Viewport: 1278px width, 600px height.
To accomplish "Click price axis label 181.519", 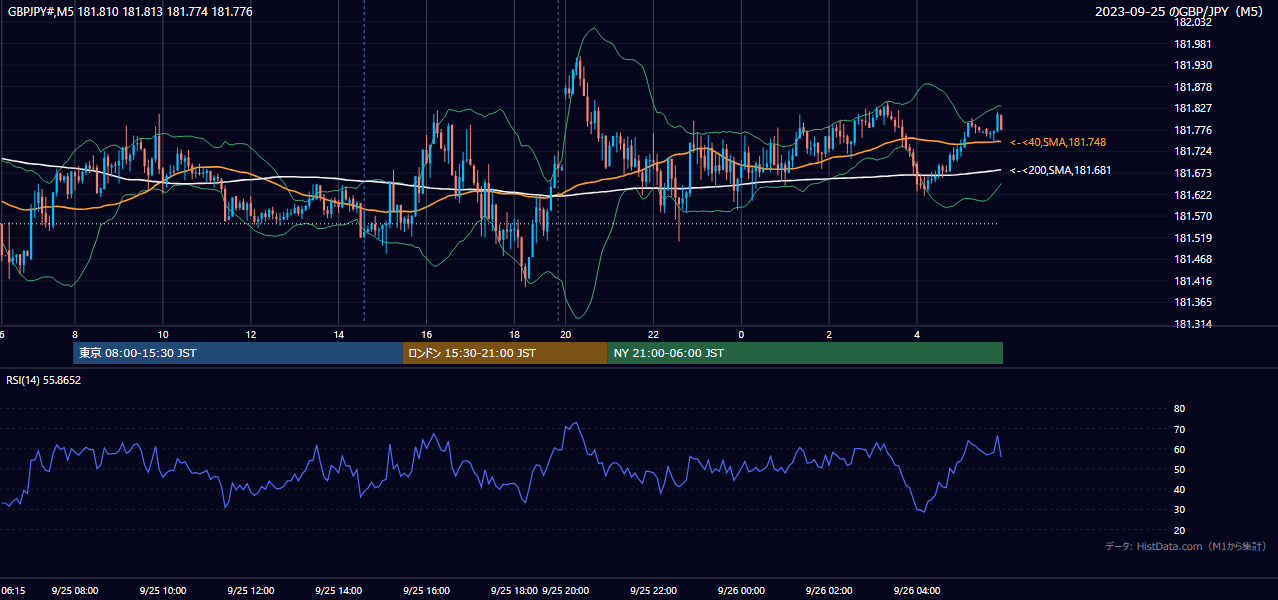I will click(x=1194, y=238).
